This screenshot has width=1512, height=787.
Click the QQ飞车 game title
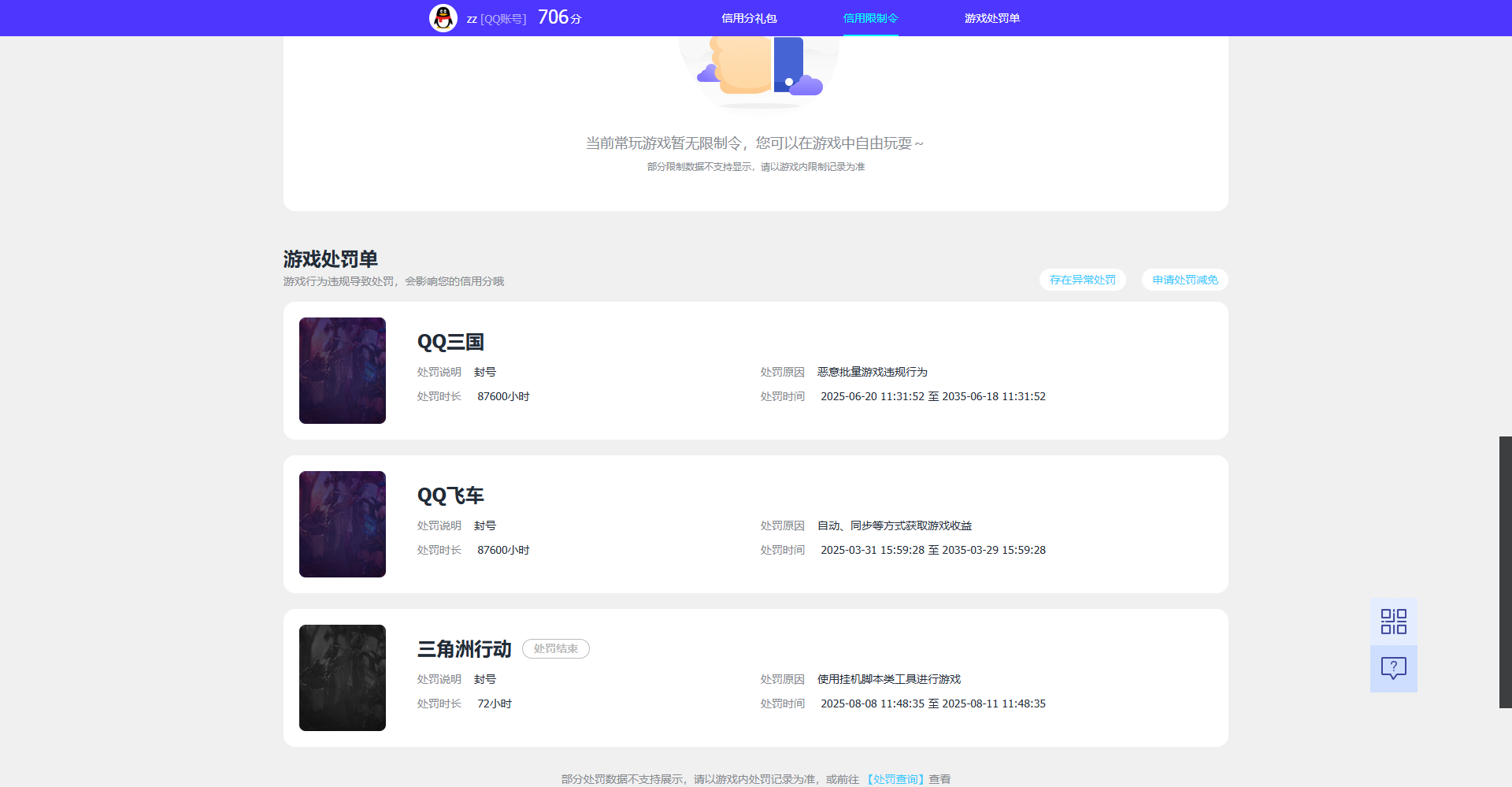tap(450, 496)
